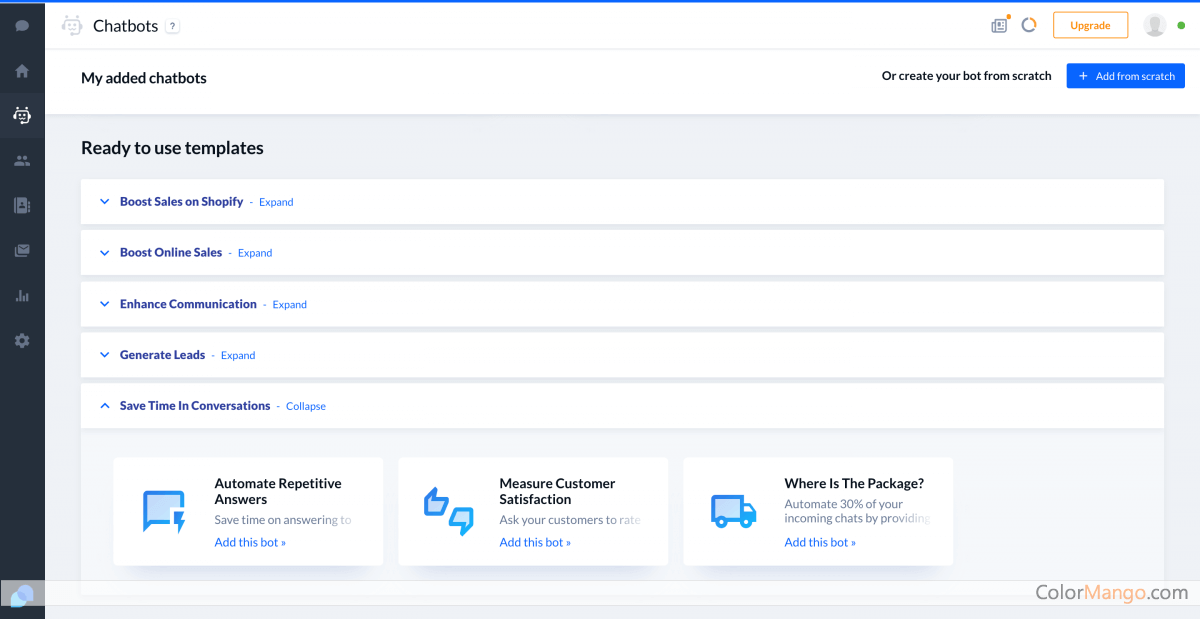Open the conversations inbox icon in sidebar
Screen dimensions: 1200x619
22,26
